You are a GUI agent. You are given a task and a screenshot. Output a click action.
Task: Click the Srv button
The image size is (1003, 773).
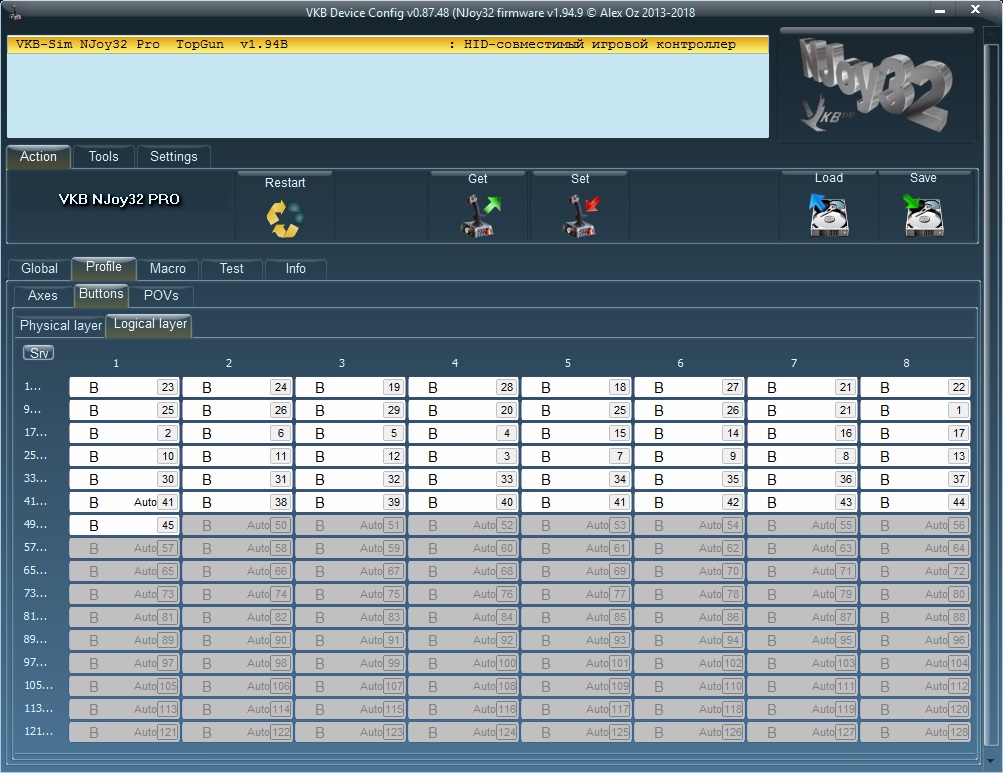(39, 353)
